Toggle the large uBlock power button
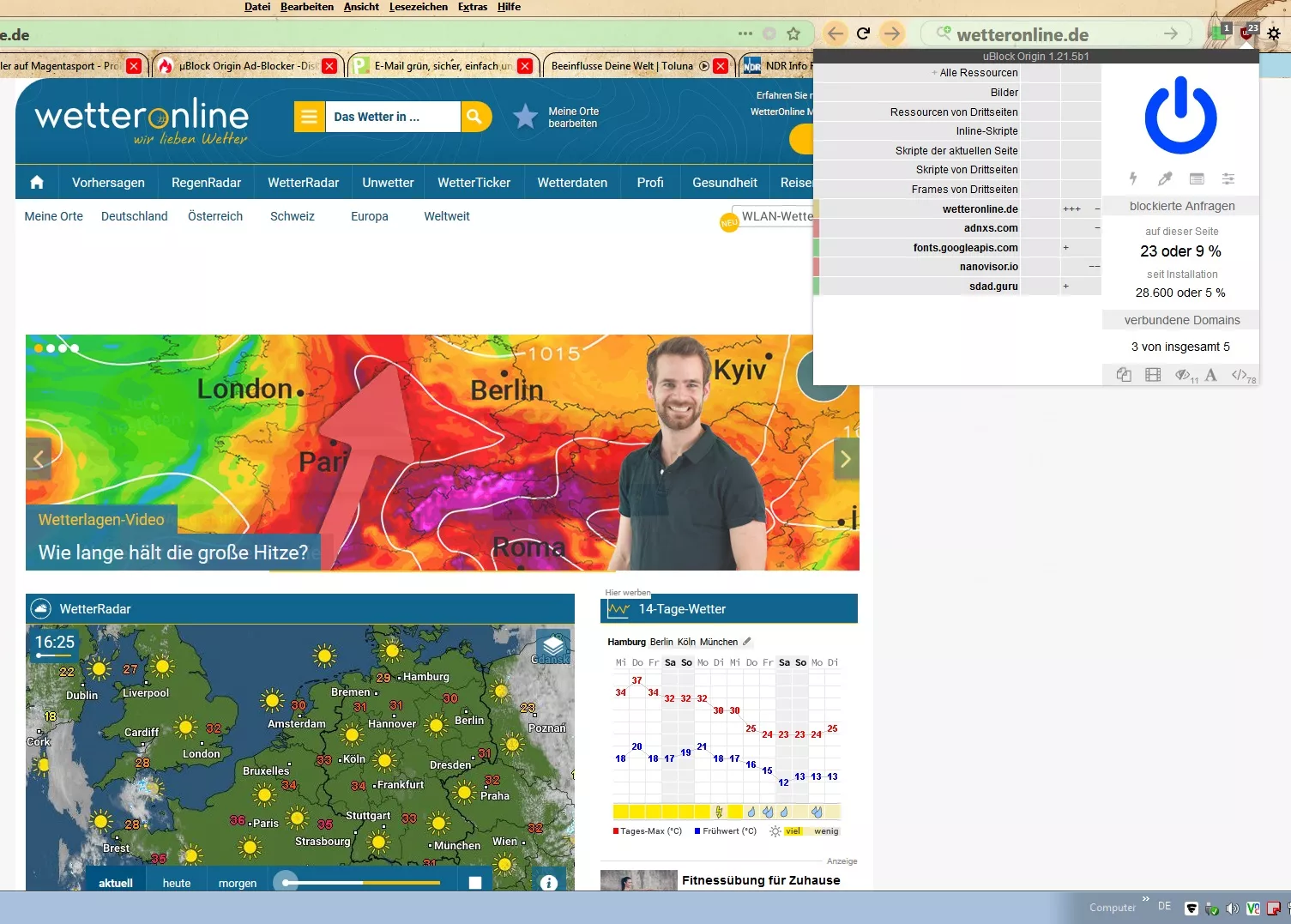 1180,116
